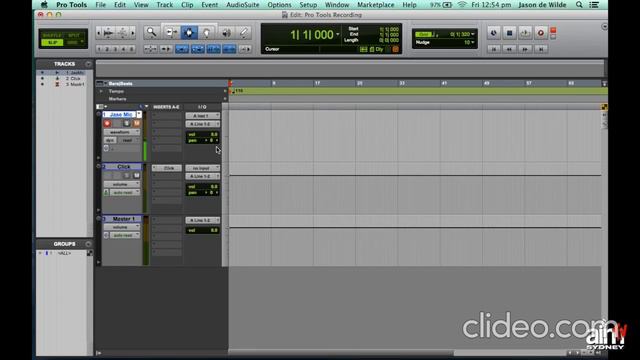Click the Stop transport button
The image size is (640, 360).
[509, 33]
